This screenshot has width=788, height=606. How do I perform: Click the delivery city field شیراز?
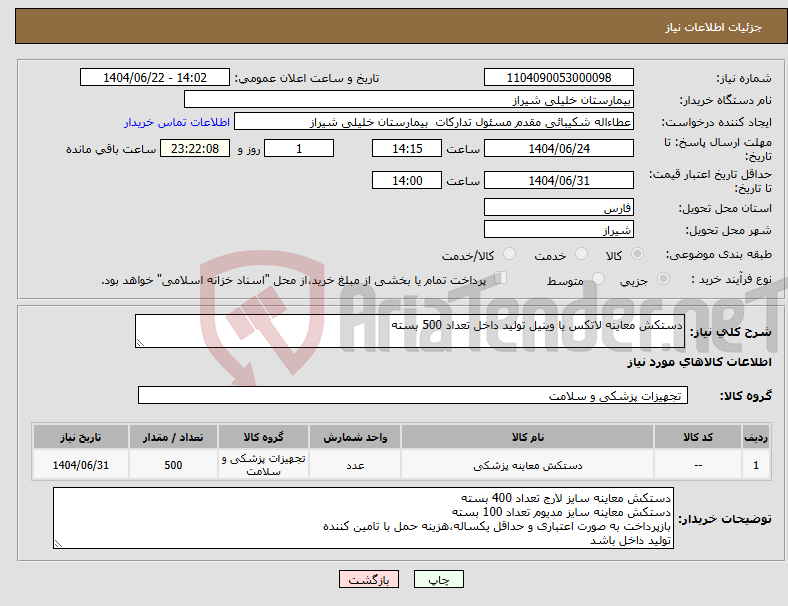(x=558, y=230)
